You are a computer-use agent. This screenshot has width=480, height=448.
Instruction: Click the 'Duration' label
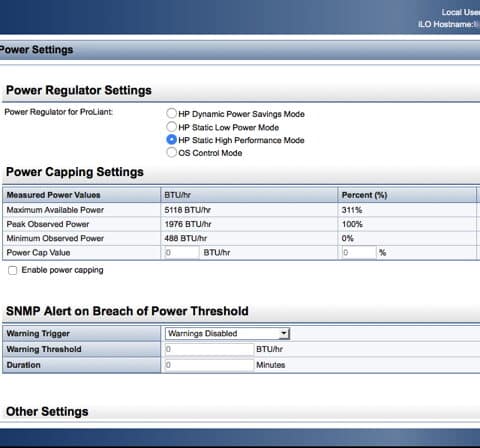pos(23,365)
